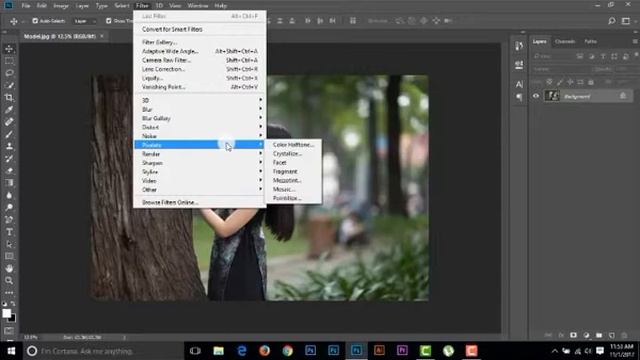
Task: Toggle the layer filter on/off switch
Action: [636, 55]
